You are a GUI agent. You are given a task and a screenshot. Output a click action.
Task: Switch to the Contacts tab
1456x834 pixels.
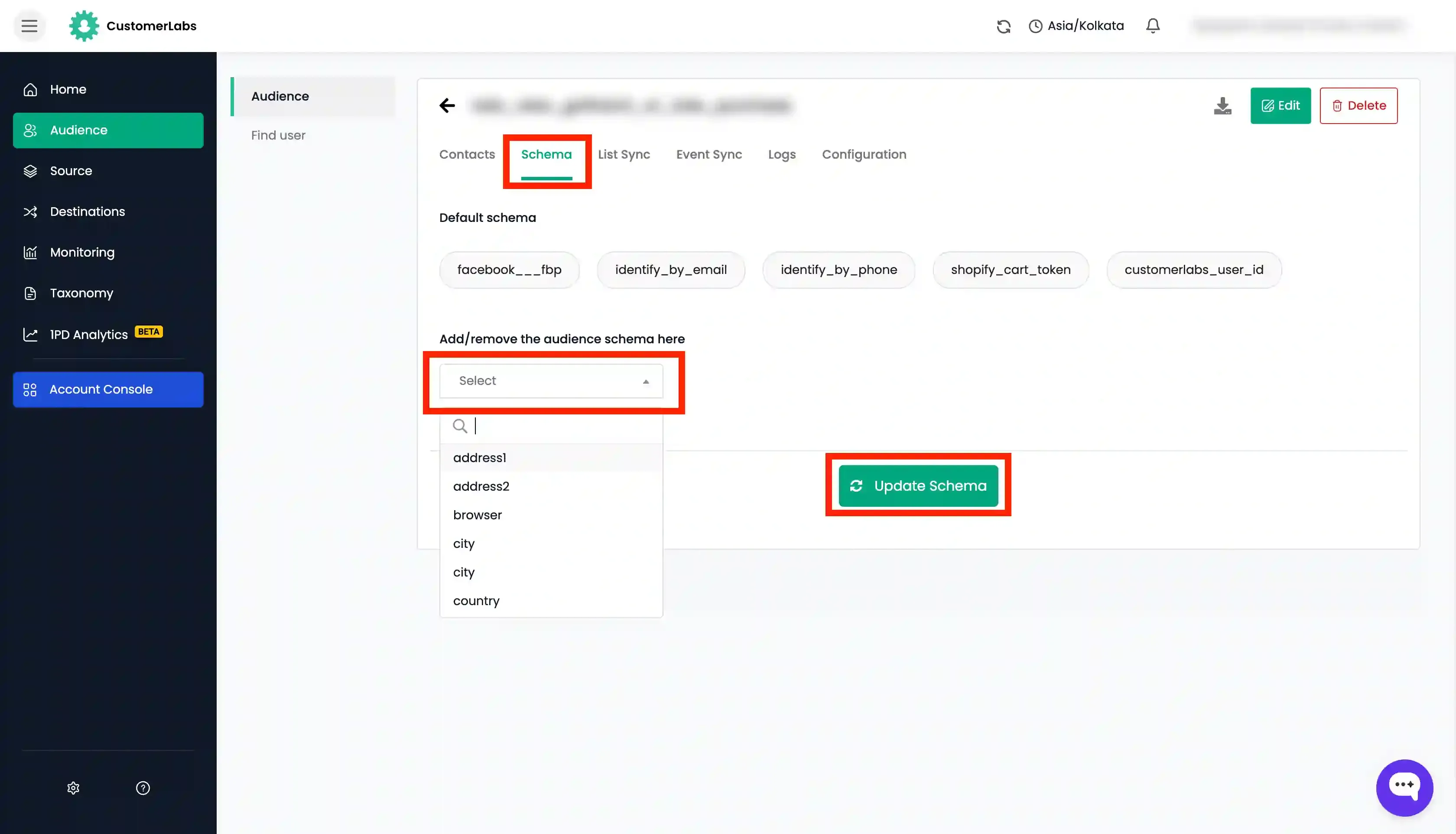point(467,154)
